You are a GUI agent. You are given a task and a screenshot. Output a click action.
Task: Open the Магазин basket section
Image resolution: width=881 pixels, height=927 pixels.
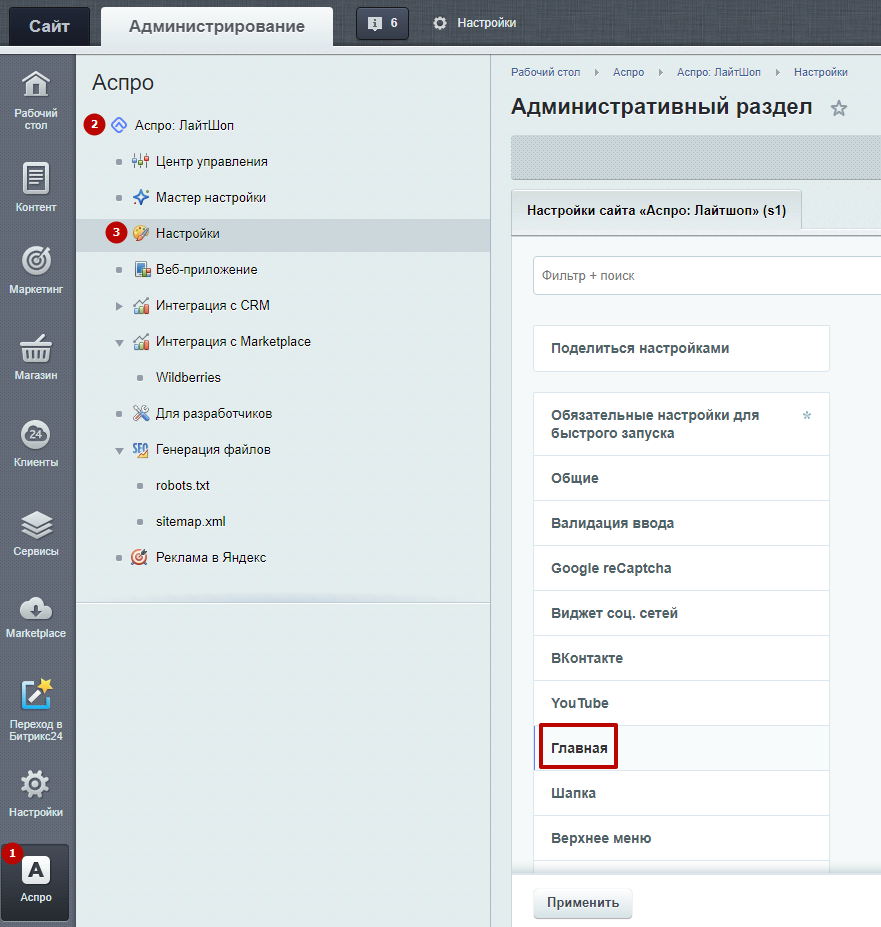tap(36, 357)
